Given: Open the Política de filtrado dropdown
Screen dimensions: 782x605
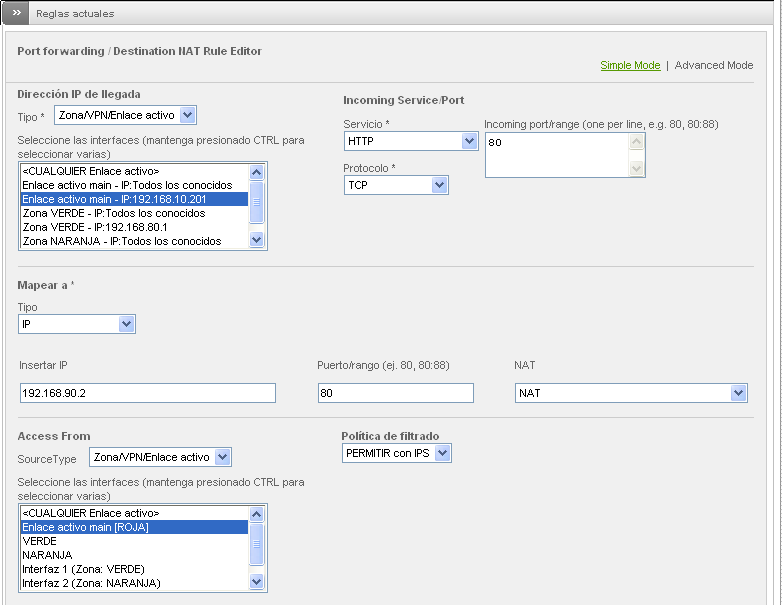Looking at the screenshot, I should 397,453.
